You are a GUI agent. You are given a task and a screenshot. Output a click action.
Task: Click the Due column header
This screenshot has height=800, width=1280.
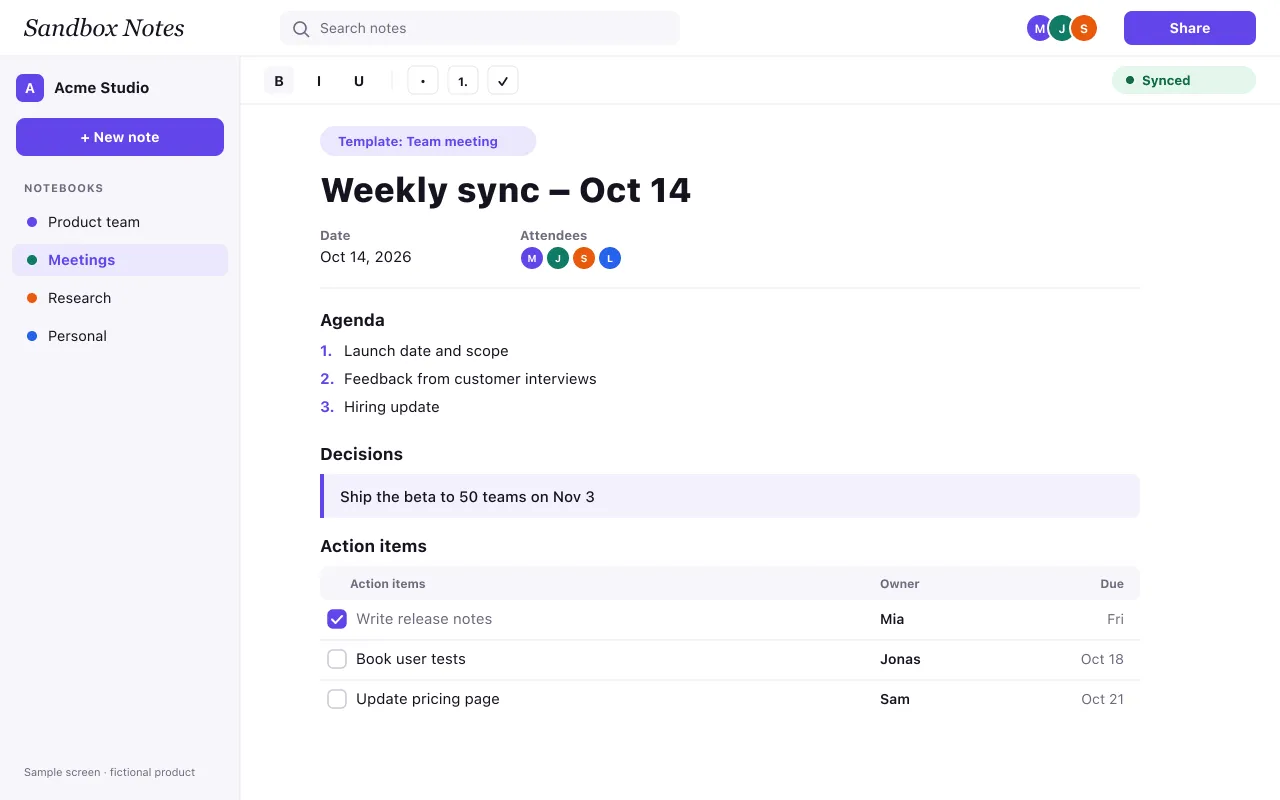(1112, 584)
